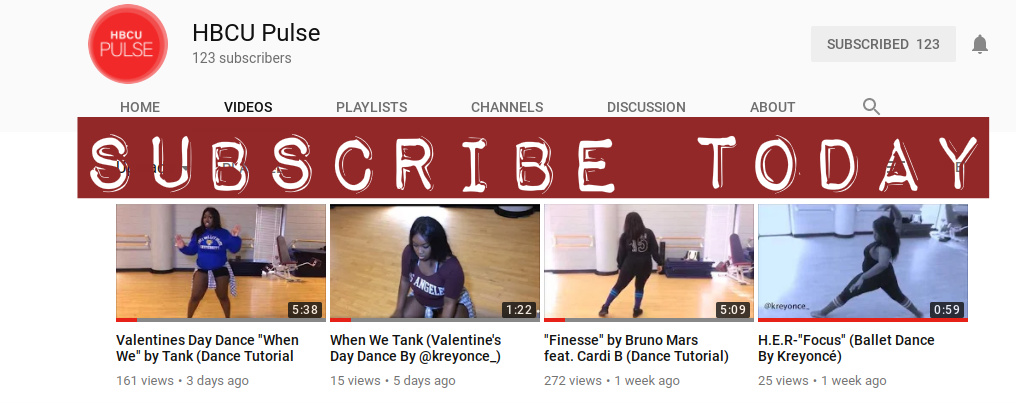Viewport: 1016px width, 405px height.
Task: Open the When We Tank title link
Action: [x=416, y=348]
